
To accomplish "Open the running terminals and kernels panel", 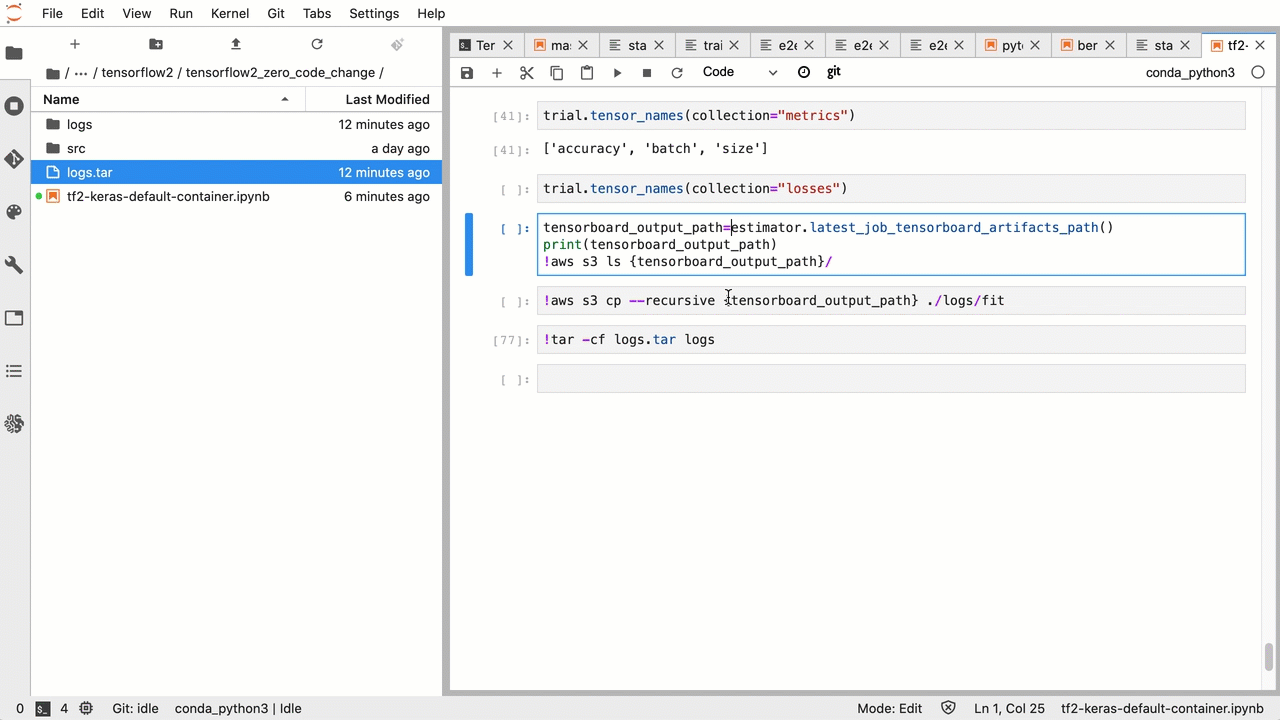I will click(x=14, y=107).
